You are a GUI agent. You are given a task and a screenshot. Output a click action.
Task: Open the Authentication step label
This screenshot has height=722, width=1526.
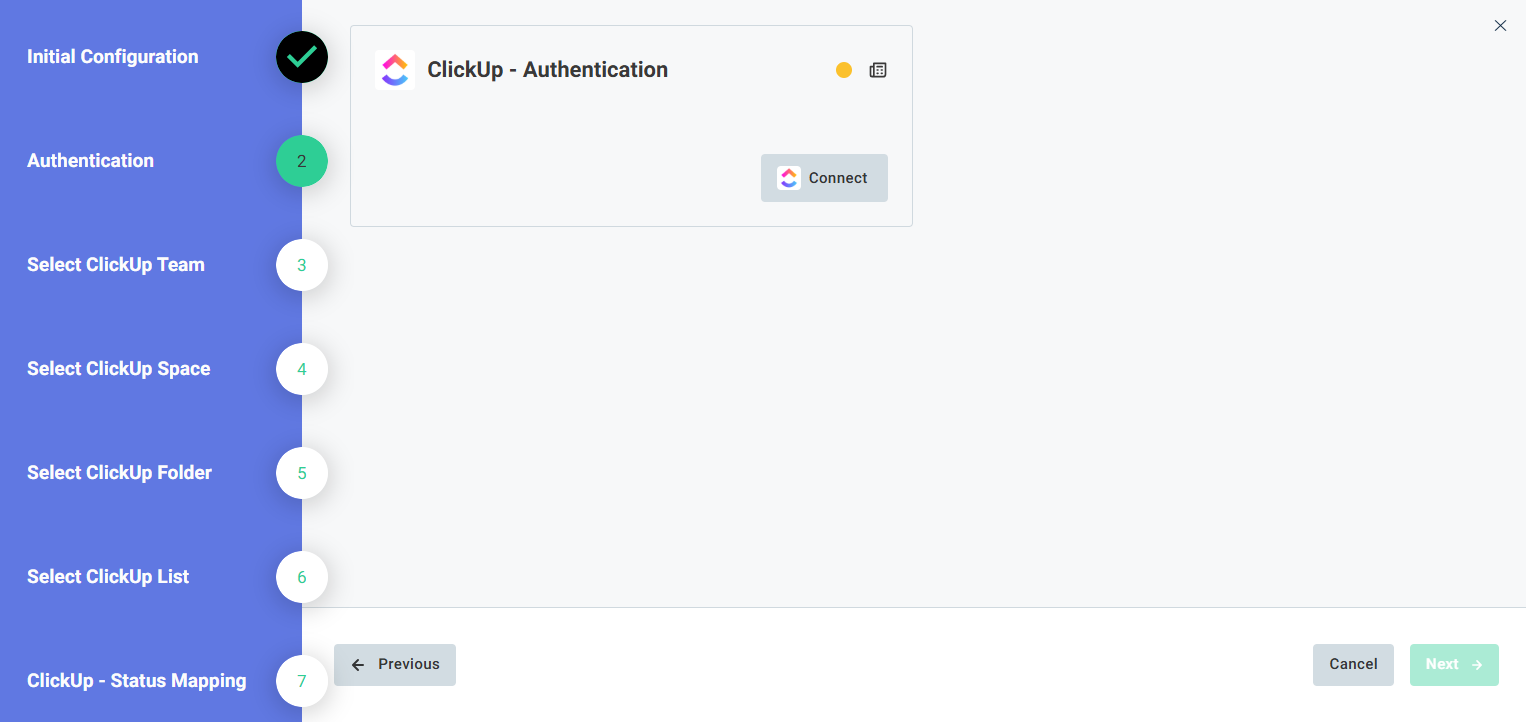click(x=91, y=161)
